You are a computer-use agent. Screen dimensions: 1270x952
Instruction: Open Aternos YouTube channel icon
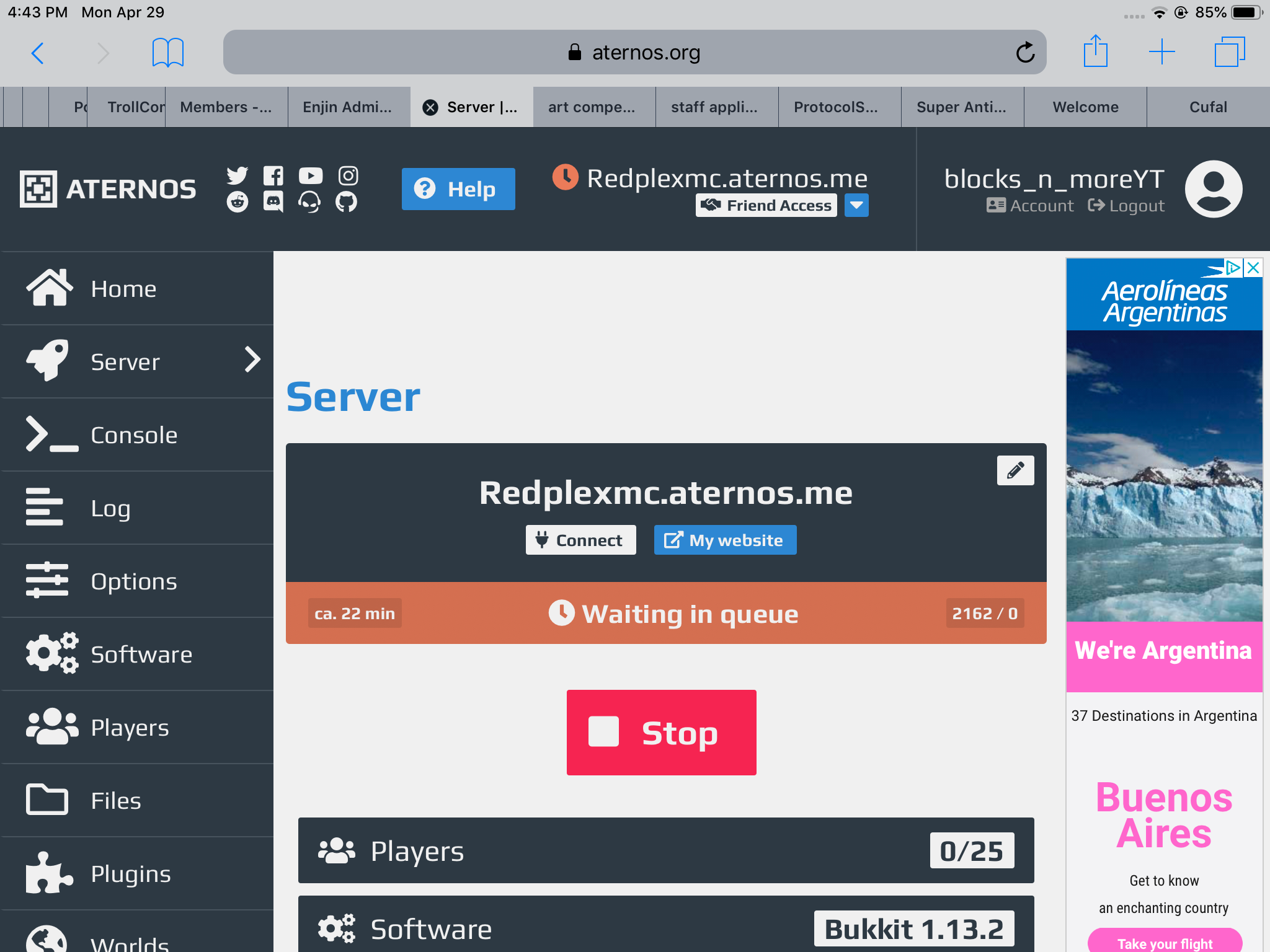pos(311,176)
